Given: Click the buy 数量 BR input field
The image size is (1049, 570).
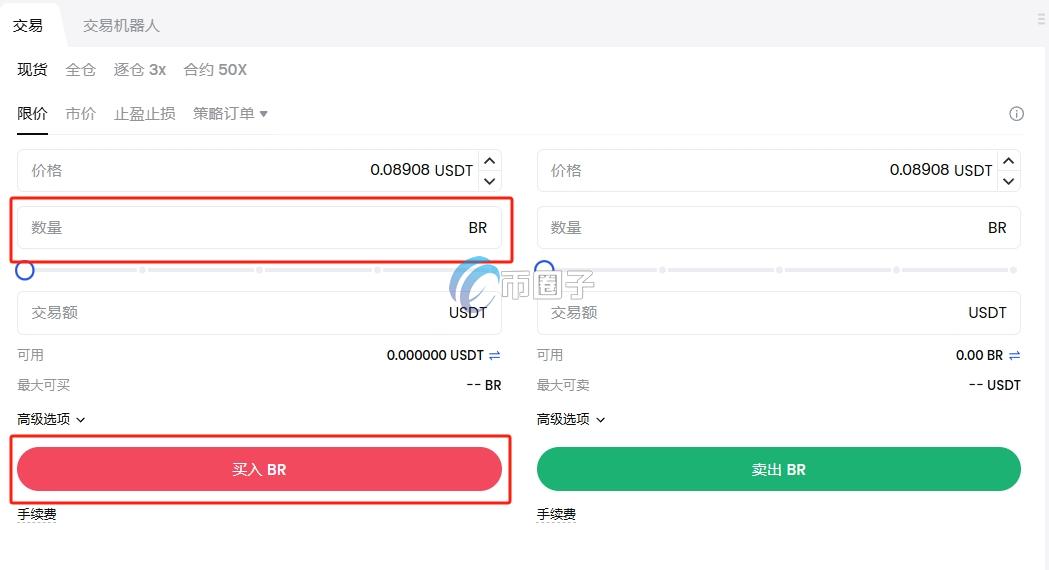Looking at the screenshot, I should 260,227.
